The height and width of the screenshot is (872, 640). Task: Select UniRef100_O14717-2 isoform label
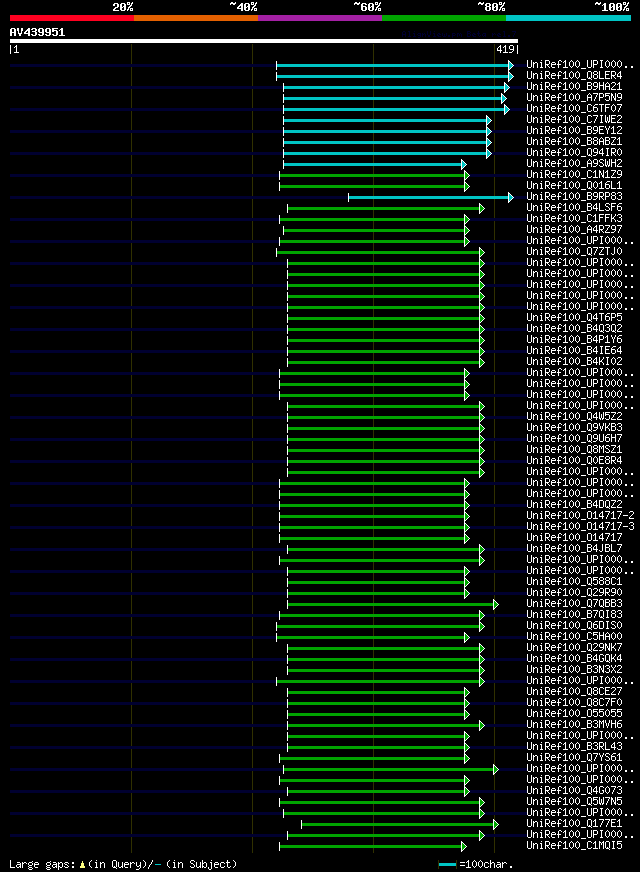(x=581, y=516)
